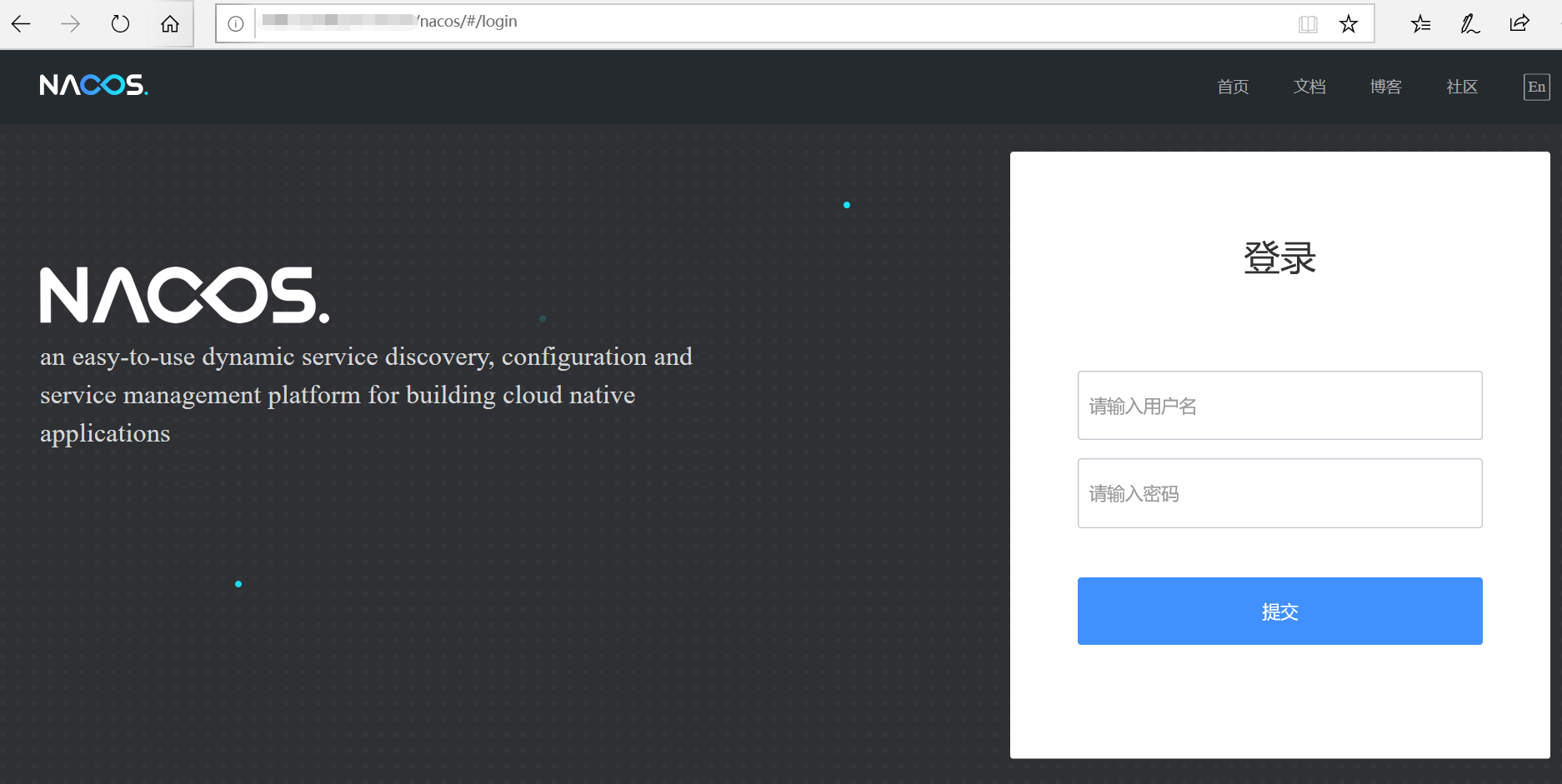The height and width of the screenshot is (784, 1562).
Task: Click the NACOS logo in header
Action: (94, 85)
